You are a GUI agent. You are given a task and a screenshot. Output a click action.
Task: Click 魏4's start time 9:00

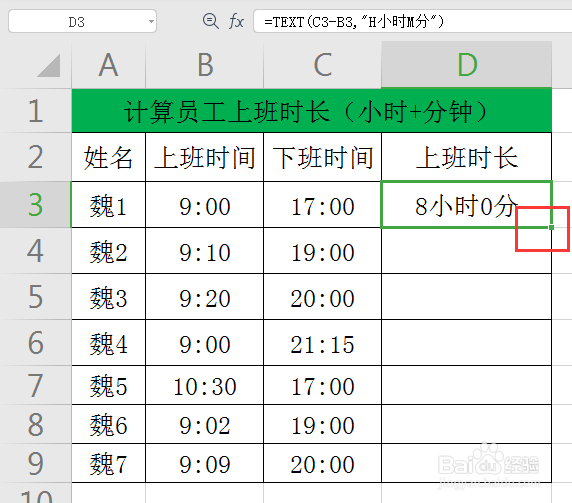204,343
